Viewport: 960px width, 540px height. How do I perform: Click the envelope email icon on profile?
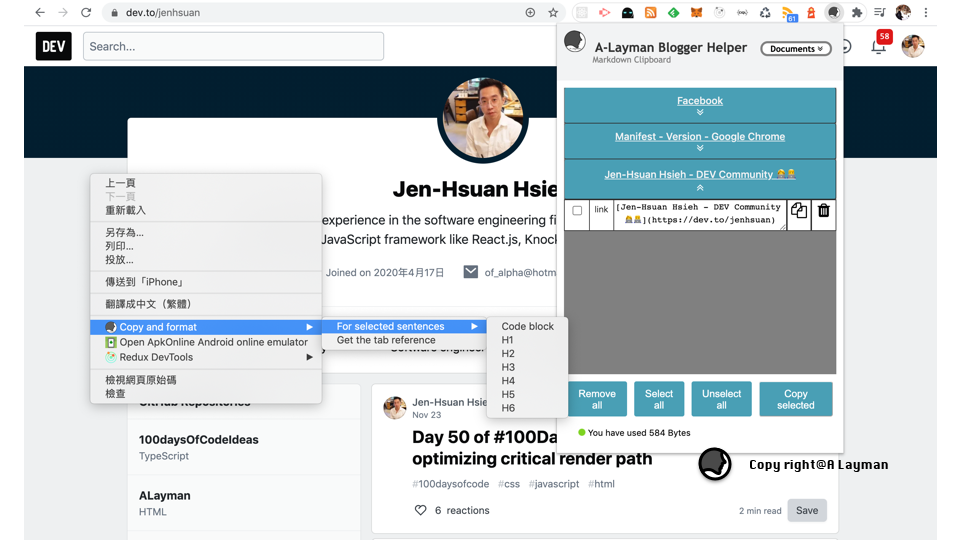(x=470, y=272)
